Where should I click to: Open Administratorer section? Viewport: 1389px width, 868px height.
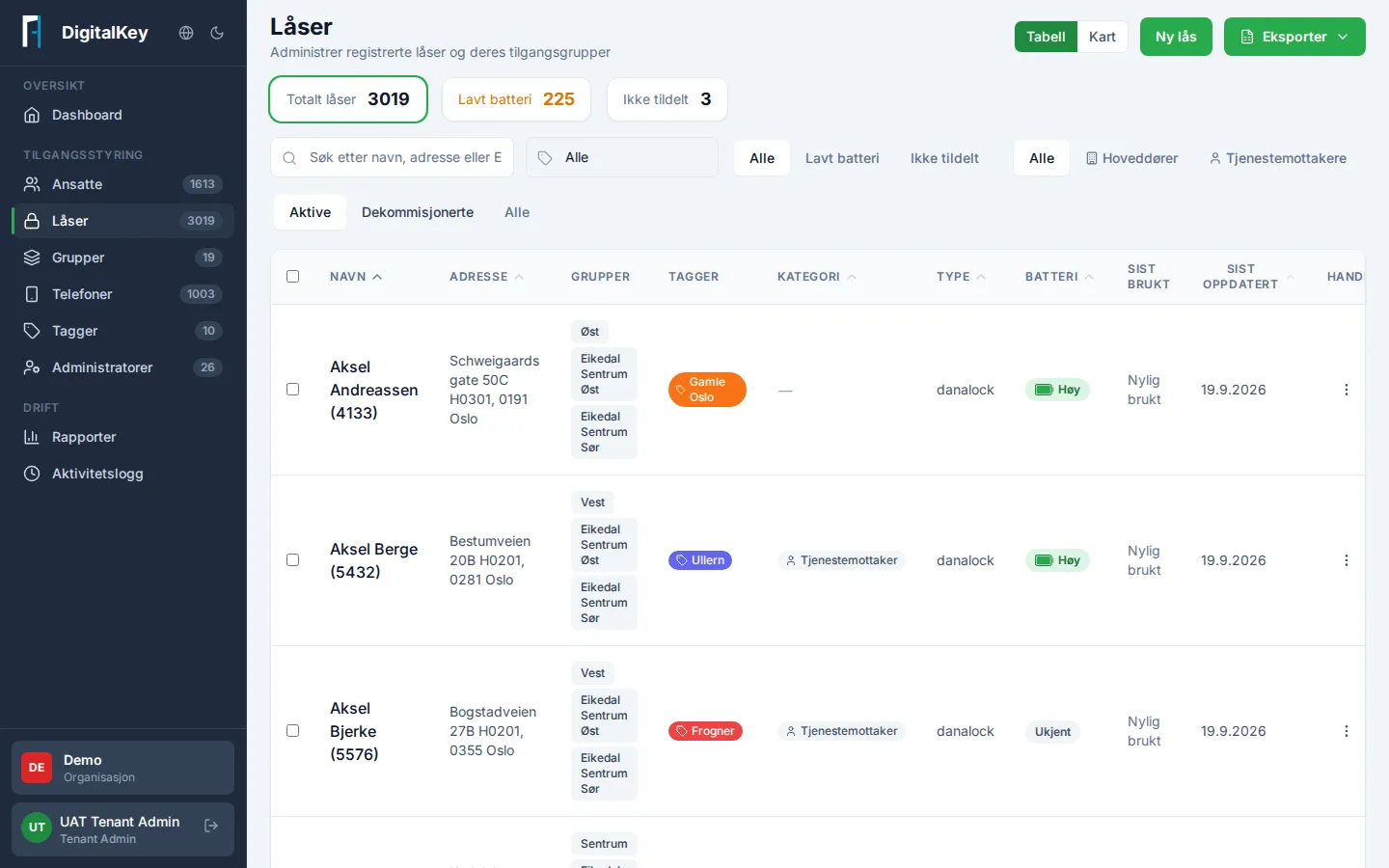point(123,367)
